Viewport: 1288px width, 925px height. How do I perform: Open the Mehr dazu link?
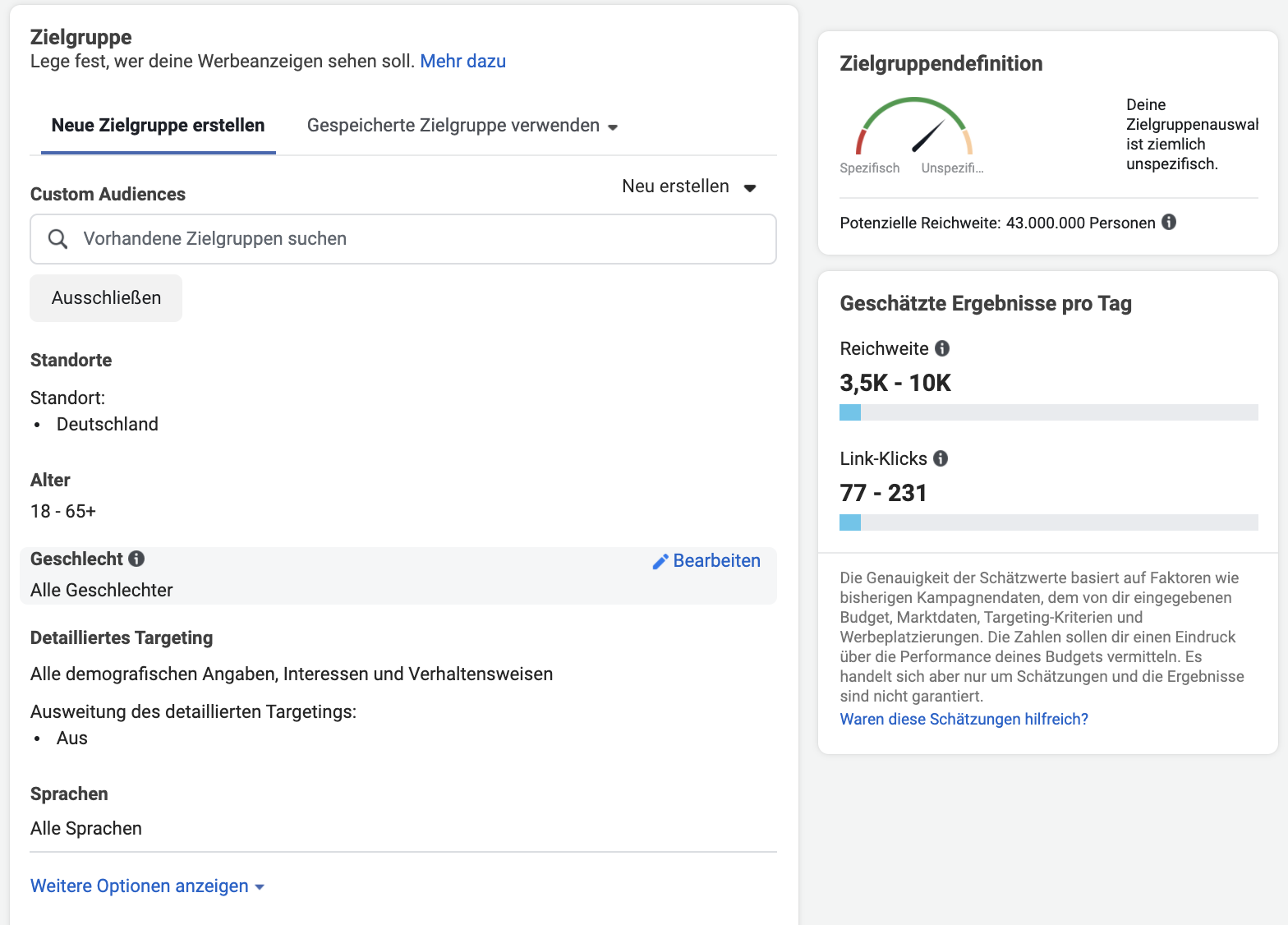pyautogui.click(x=463, y=61)
